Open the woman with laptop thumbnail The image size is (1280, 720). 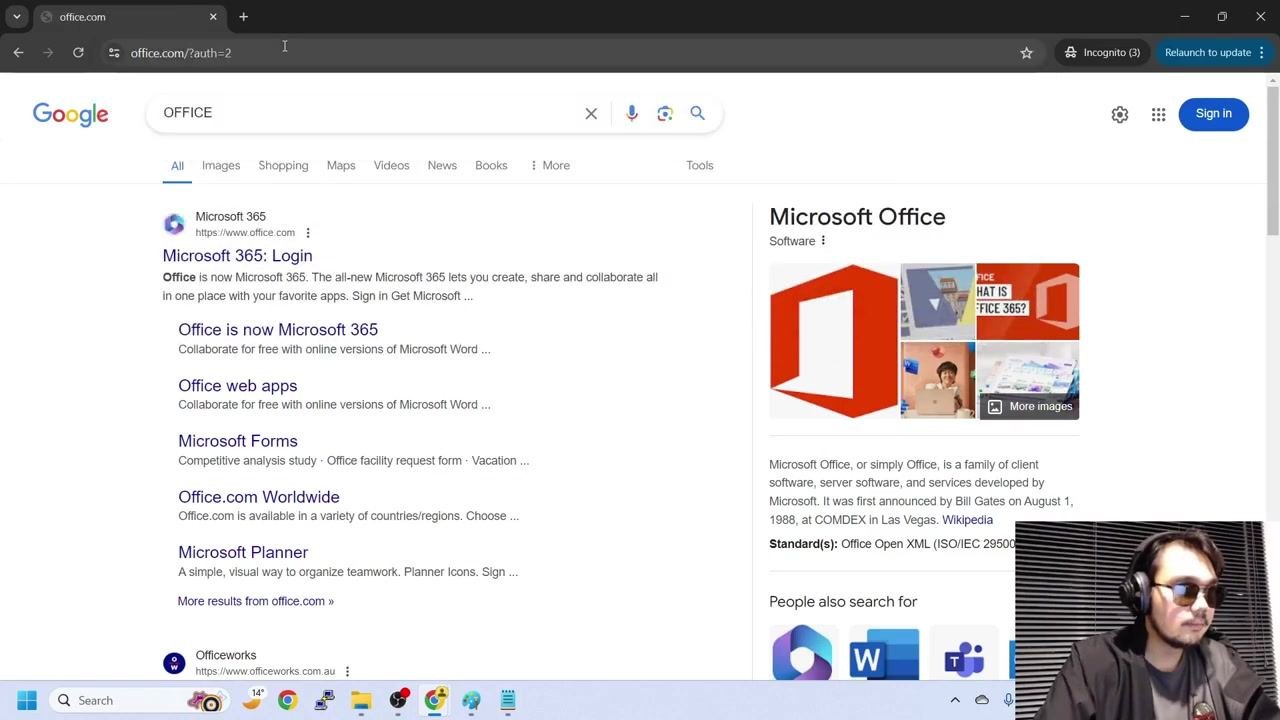click(x=938, y=380)
